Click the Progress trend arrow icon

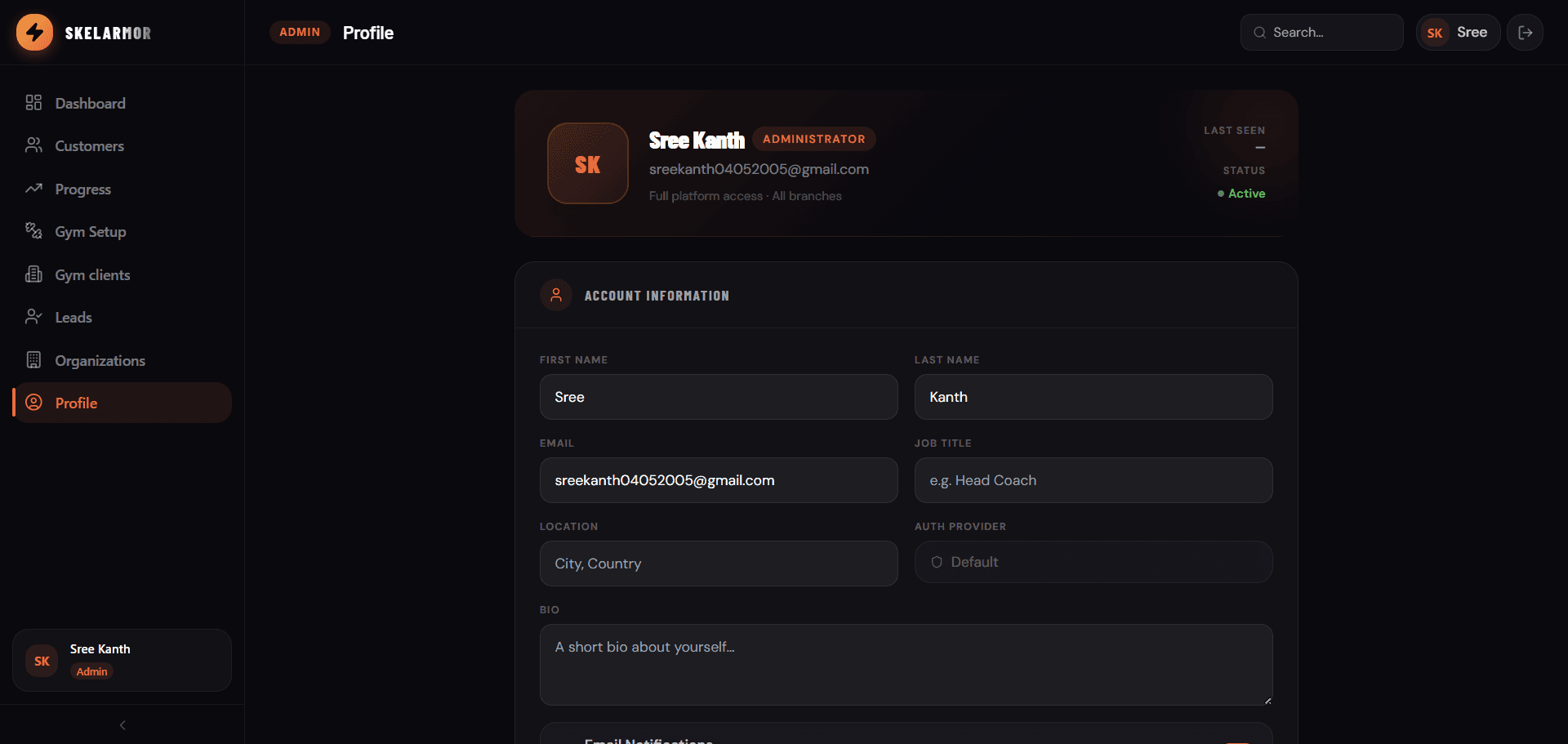(x=33, y=189)
